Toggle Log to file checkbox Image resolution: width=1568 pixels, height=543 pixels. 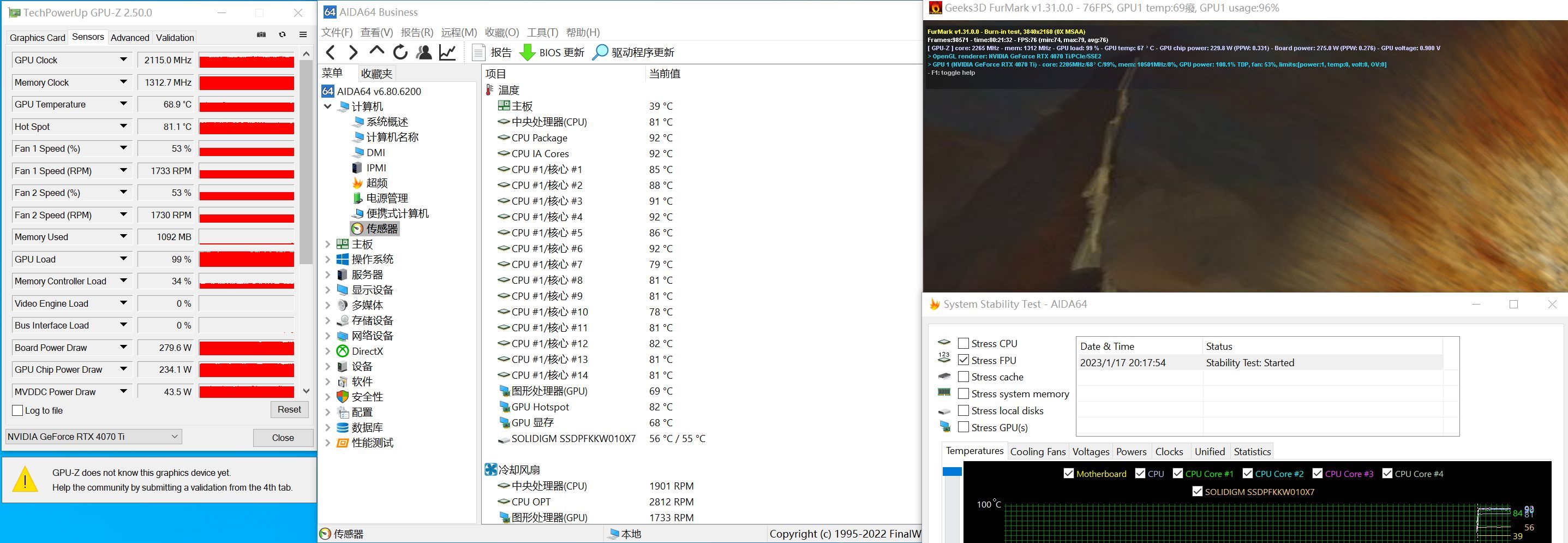[x=17, y=410]
